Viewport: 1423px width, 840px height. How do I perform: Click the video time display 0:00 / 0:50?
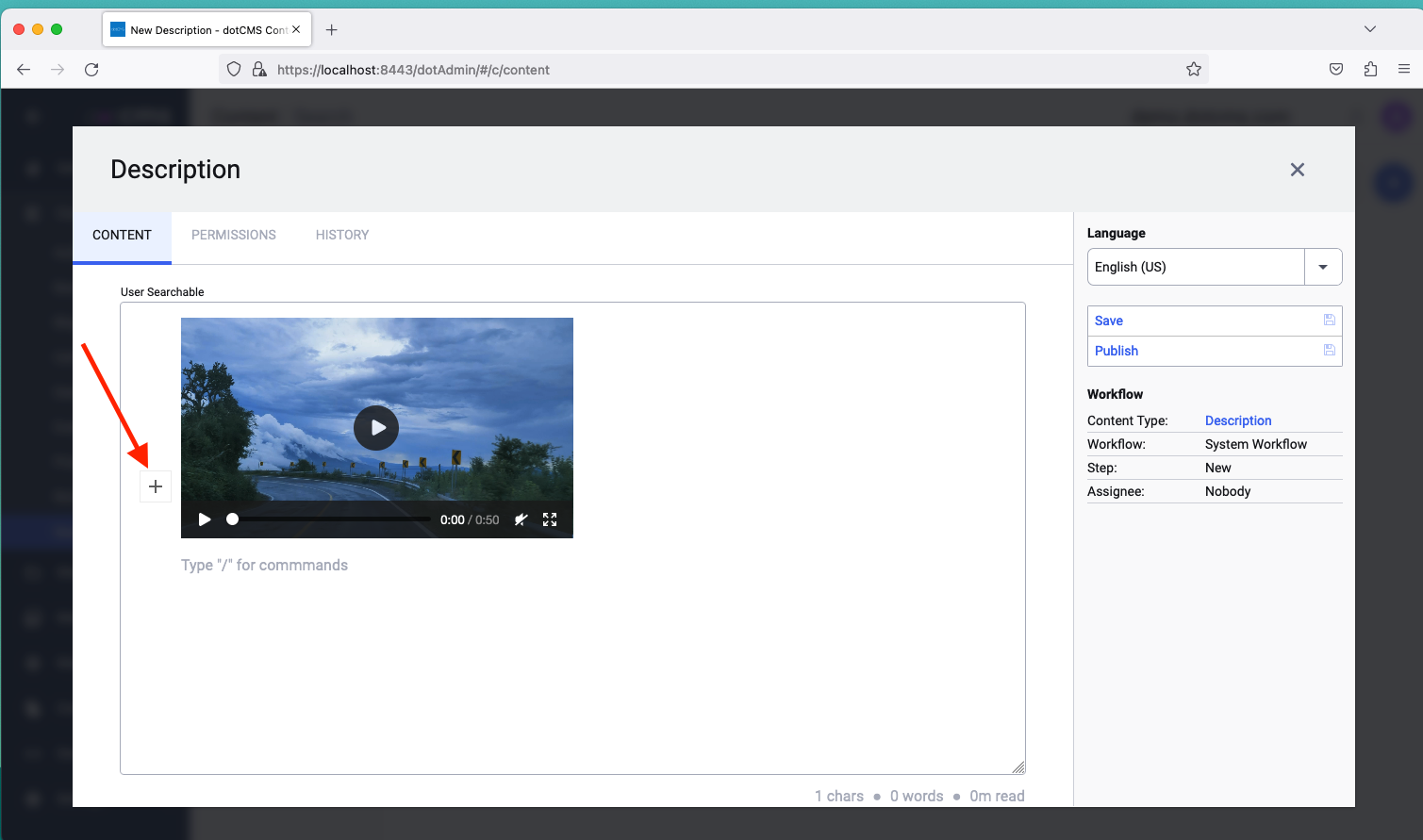470,519
